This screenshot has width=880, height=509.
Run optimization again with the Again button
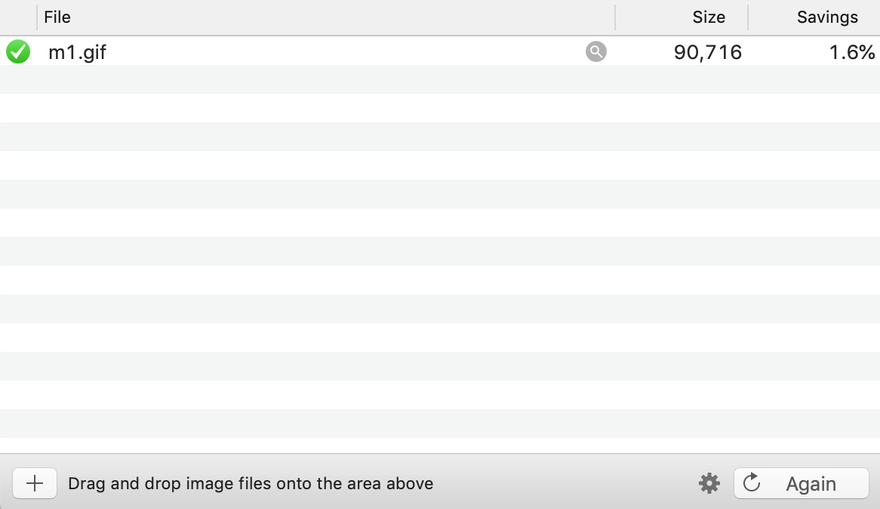[x=801, y=483]
